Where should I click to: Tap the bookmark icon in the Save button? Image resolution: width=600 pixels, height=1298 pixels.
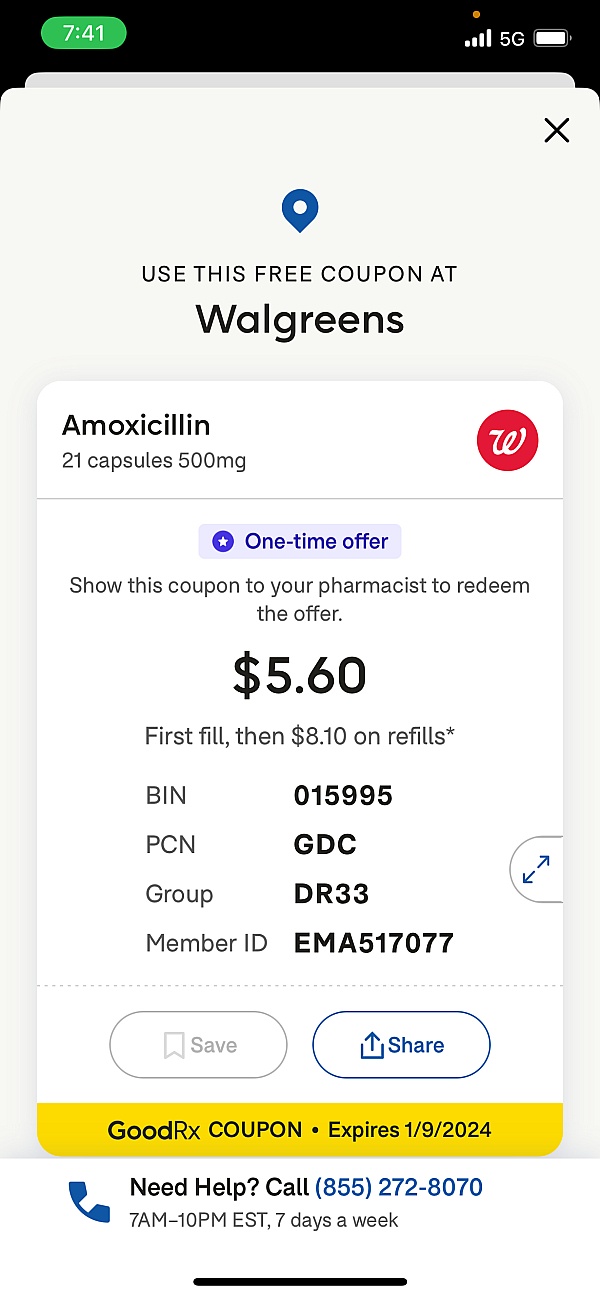coord(174,1046)
